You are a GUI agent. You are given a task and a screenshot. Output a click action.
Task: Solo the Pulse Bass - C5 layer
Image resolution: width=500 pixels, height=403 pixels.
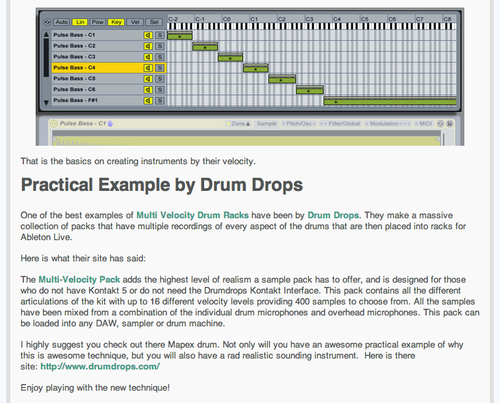coord(160,79)
